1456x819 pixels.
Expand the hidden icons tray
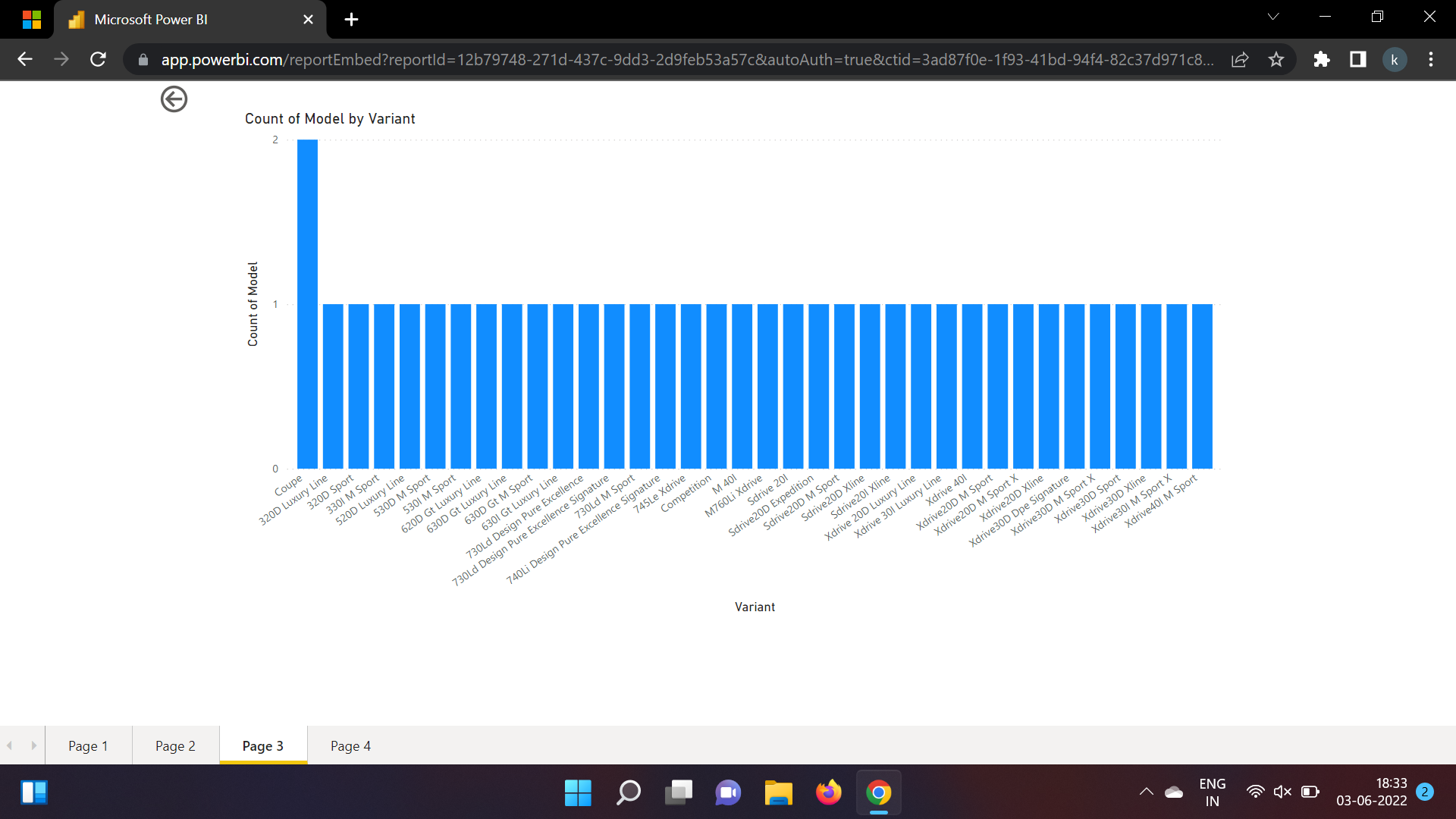point(1146,791)
